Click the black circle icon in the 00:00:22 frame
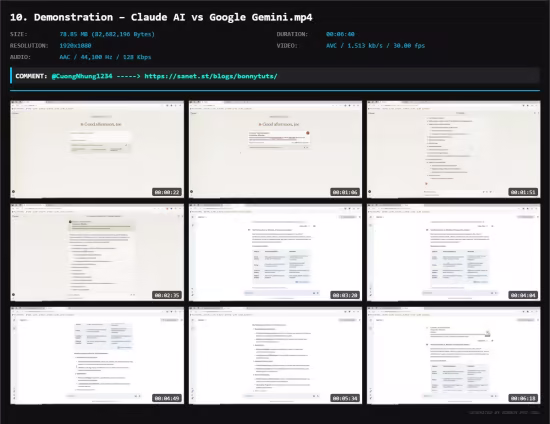Screen dimensions: 550x424 (x=13, y=191)
